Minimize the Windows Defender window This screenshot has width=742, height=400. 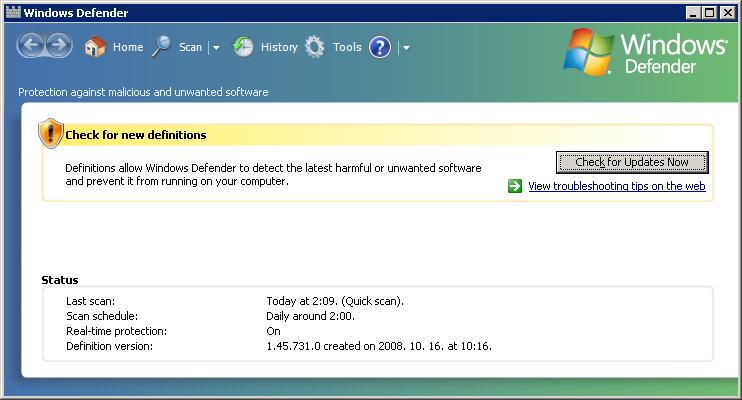(x=693, y=13)
